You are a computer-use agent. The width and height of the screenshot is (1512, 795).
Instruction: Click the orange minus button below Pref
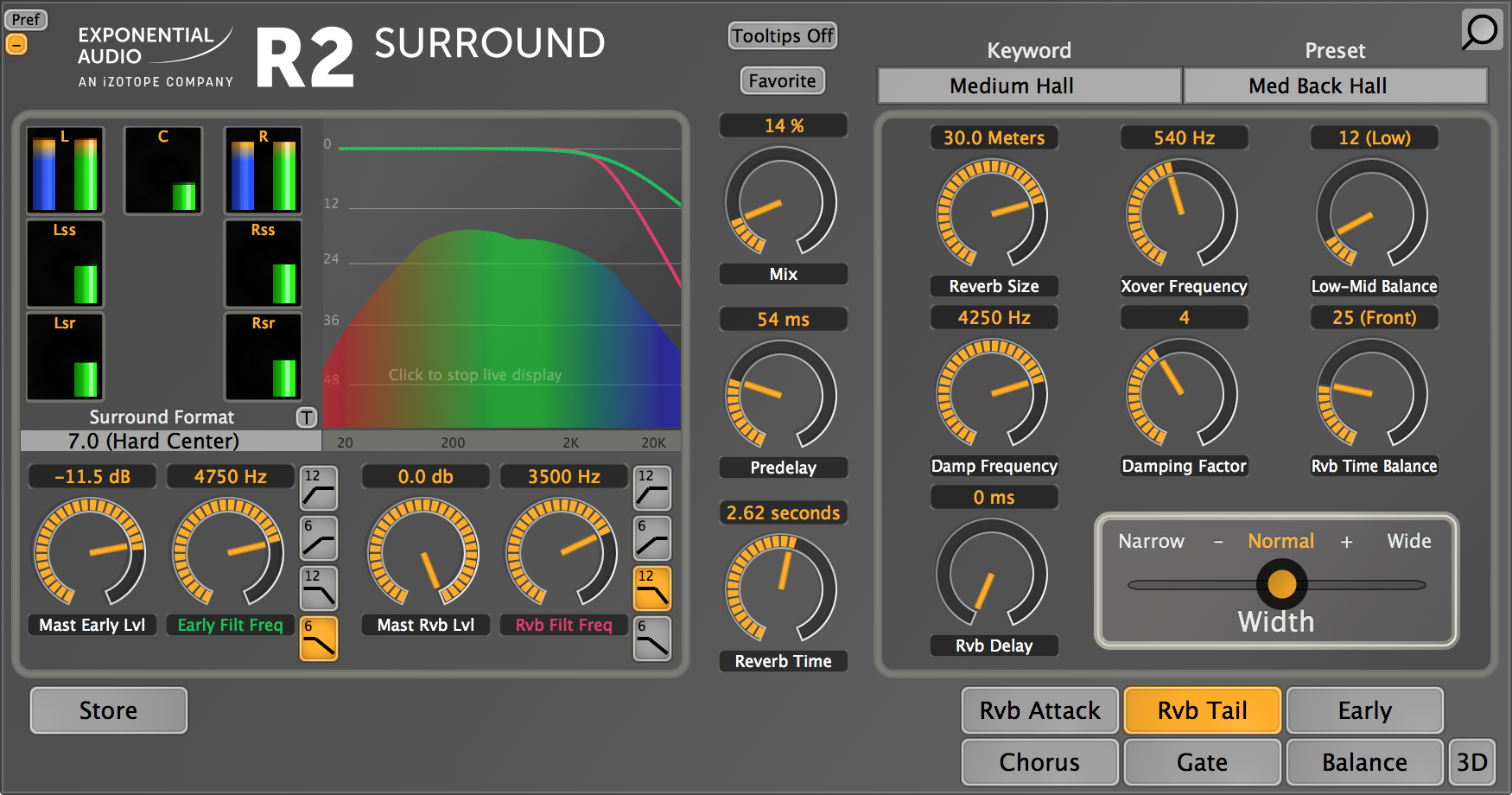pyautogui.click(x=16, y=44)
